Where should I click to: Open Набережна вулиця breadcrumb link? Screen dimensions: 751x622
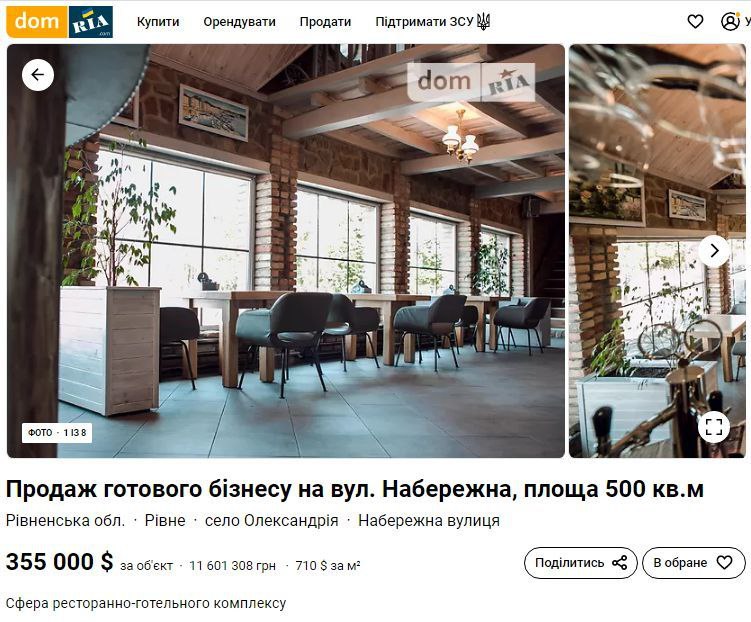429,520
